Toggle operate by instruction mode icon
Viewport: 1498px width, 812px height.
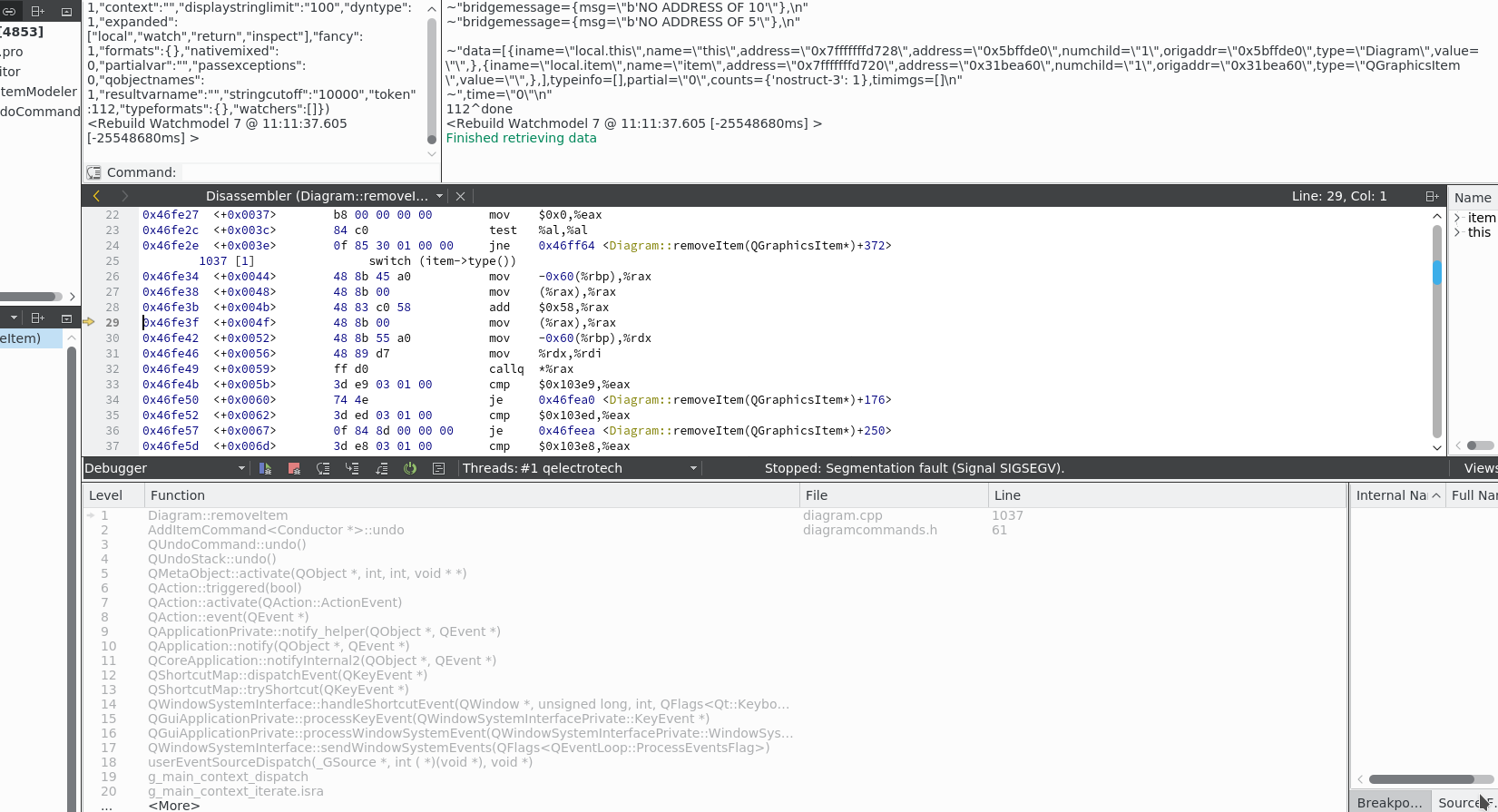[439, 468]
